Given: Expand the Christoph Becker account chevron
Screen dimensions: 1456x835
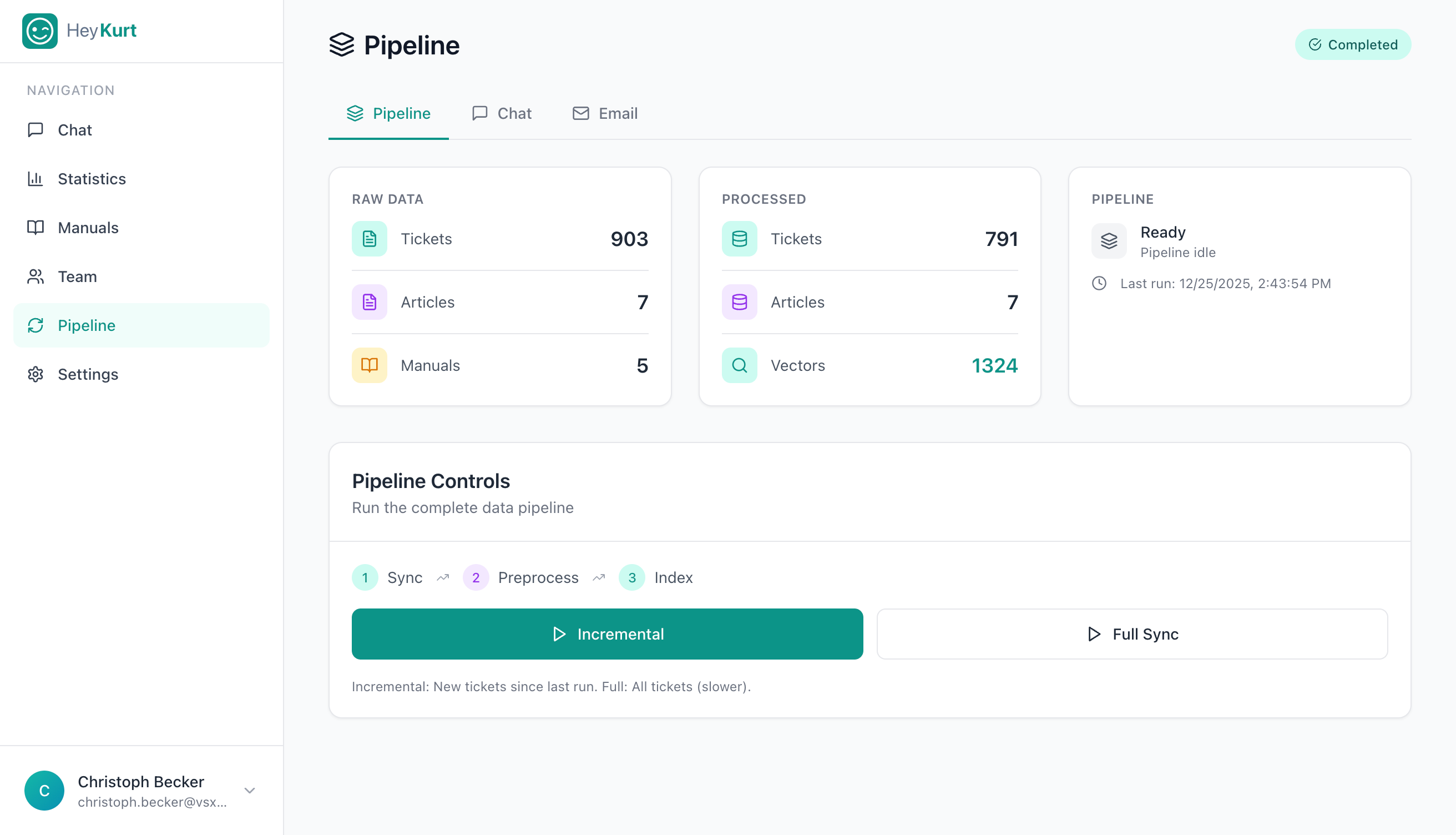Looking at the screenshot, I should pyautogui.click(x=249, y=790).
